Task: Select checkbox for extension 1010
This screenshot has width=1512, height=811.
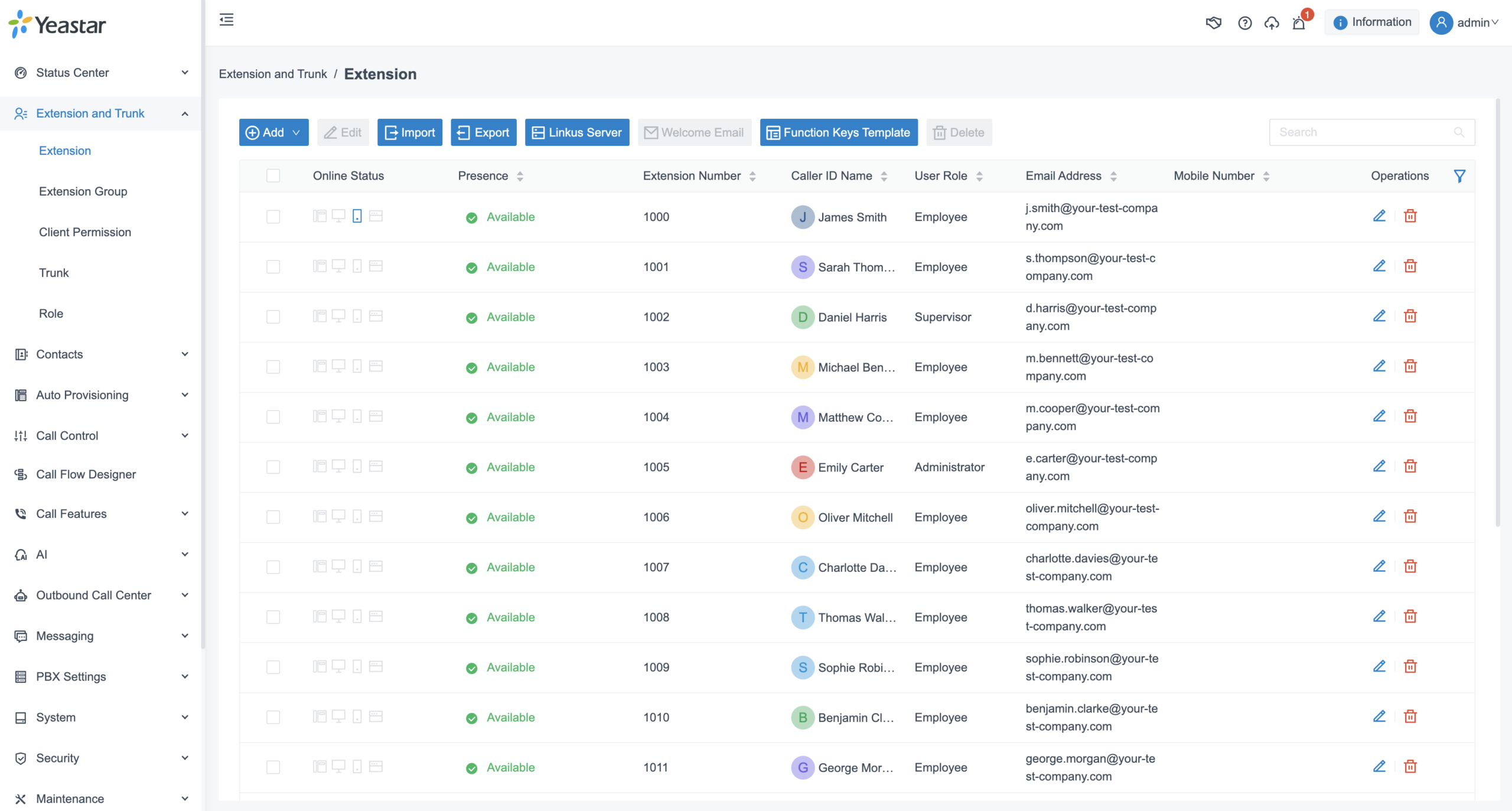Action: [273, 717]
